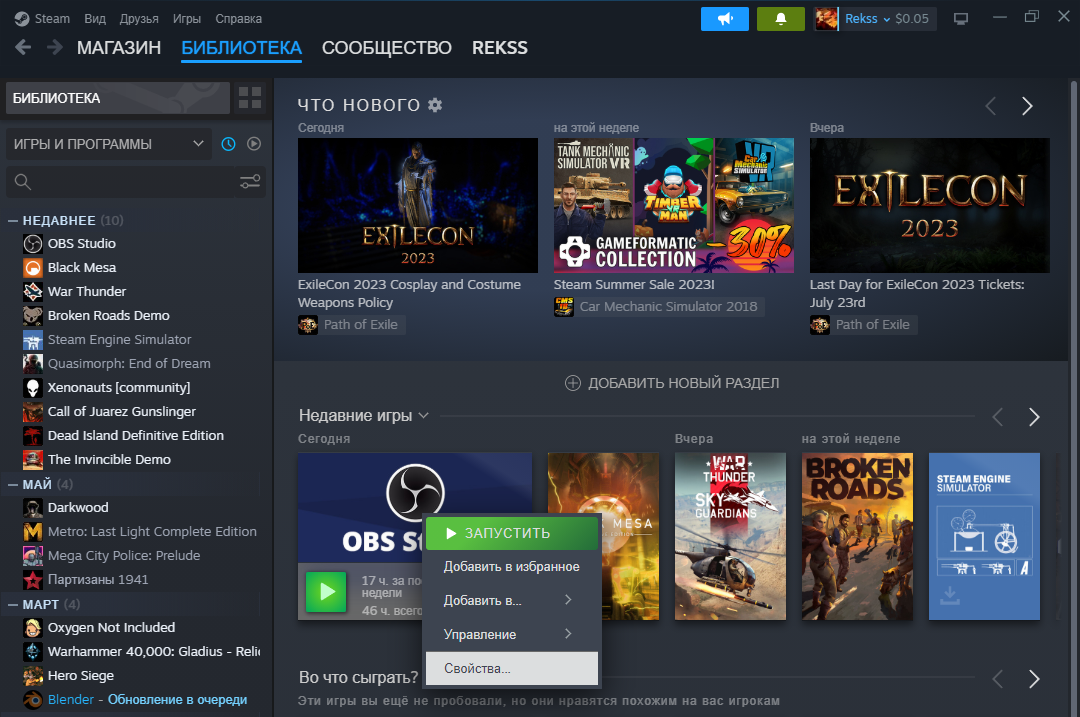Click the Blender icon in the list
The height and width of the screenshot is (717, 1080).
[x=32, y=700]
